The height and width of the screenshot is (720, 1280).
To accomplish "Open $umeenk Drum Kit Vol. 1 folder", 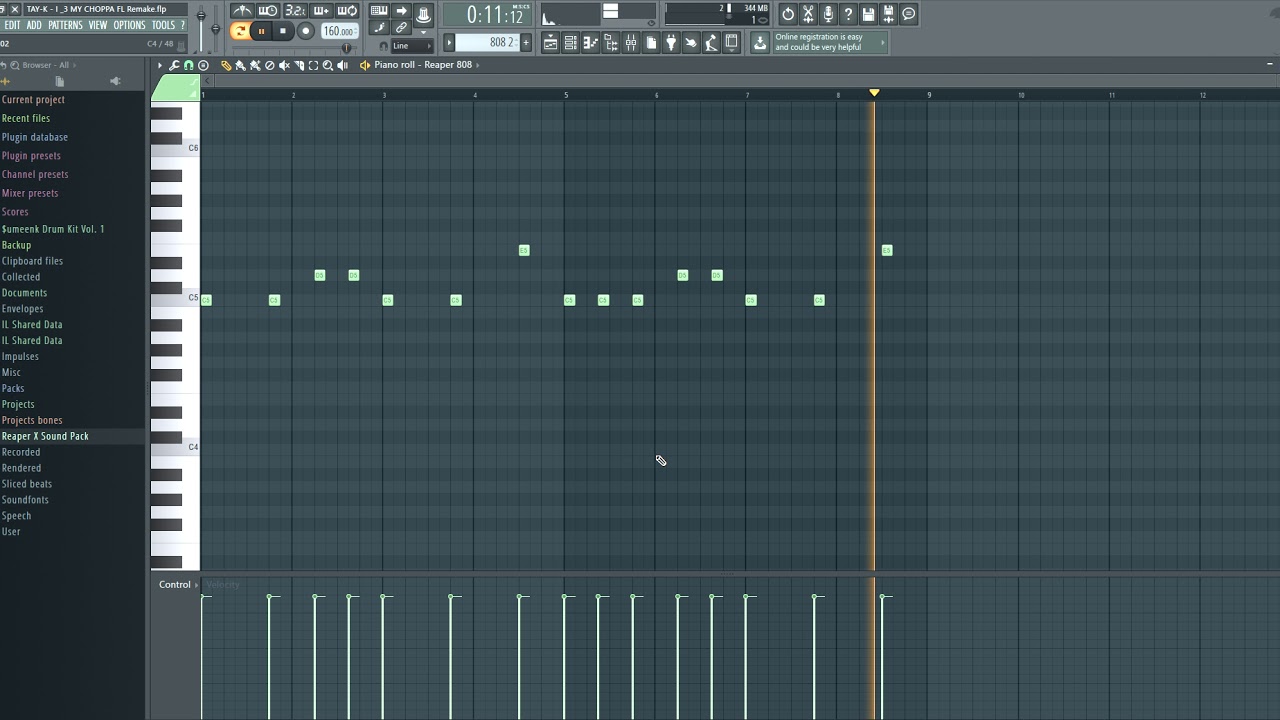I will click(53, 229).
